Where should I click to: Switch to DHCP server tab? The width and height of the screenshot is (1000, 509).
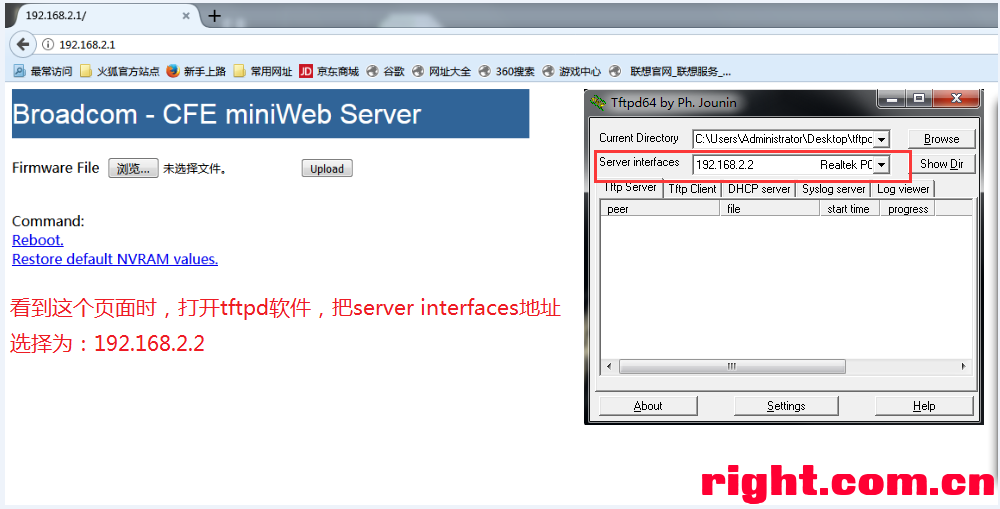click(759, 189)
